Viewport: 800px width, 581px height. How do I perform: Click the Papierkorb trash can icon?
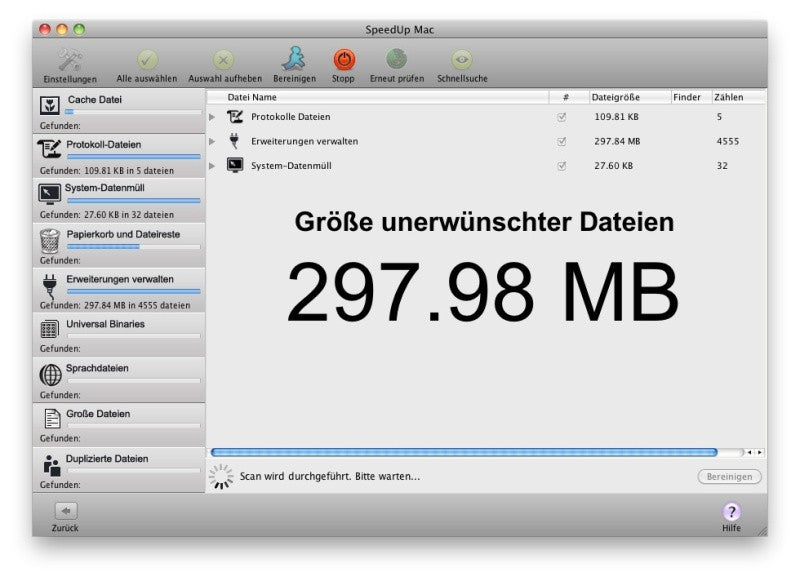click(x=49, y=241)
